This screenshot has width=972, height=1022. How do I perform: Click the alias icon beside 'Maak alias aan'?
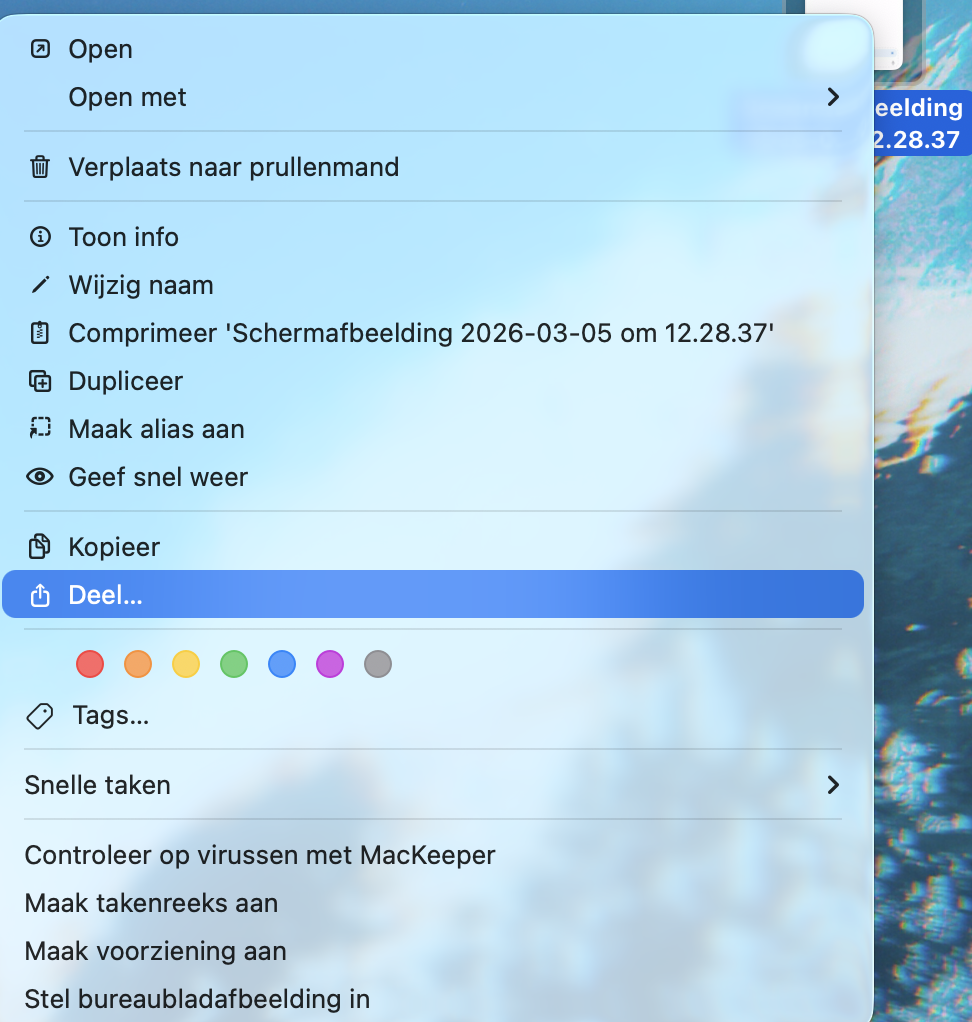(x=40, y=429)
